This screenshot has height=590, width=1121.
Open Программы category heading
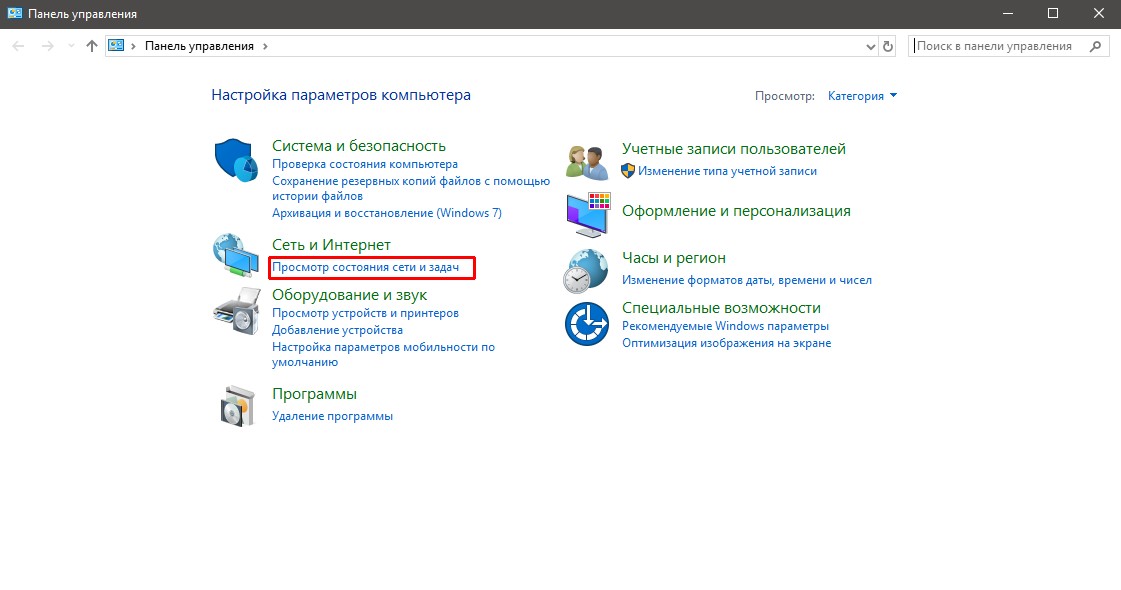pyautogui.click(x=314, y=394)
